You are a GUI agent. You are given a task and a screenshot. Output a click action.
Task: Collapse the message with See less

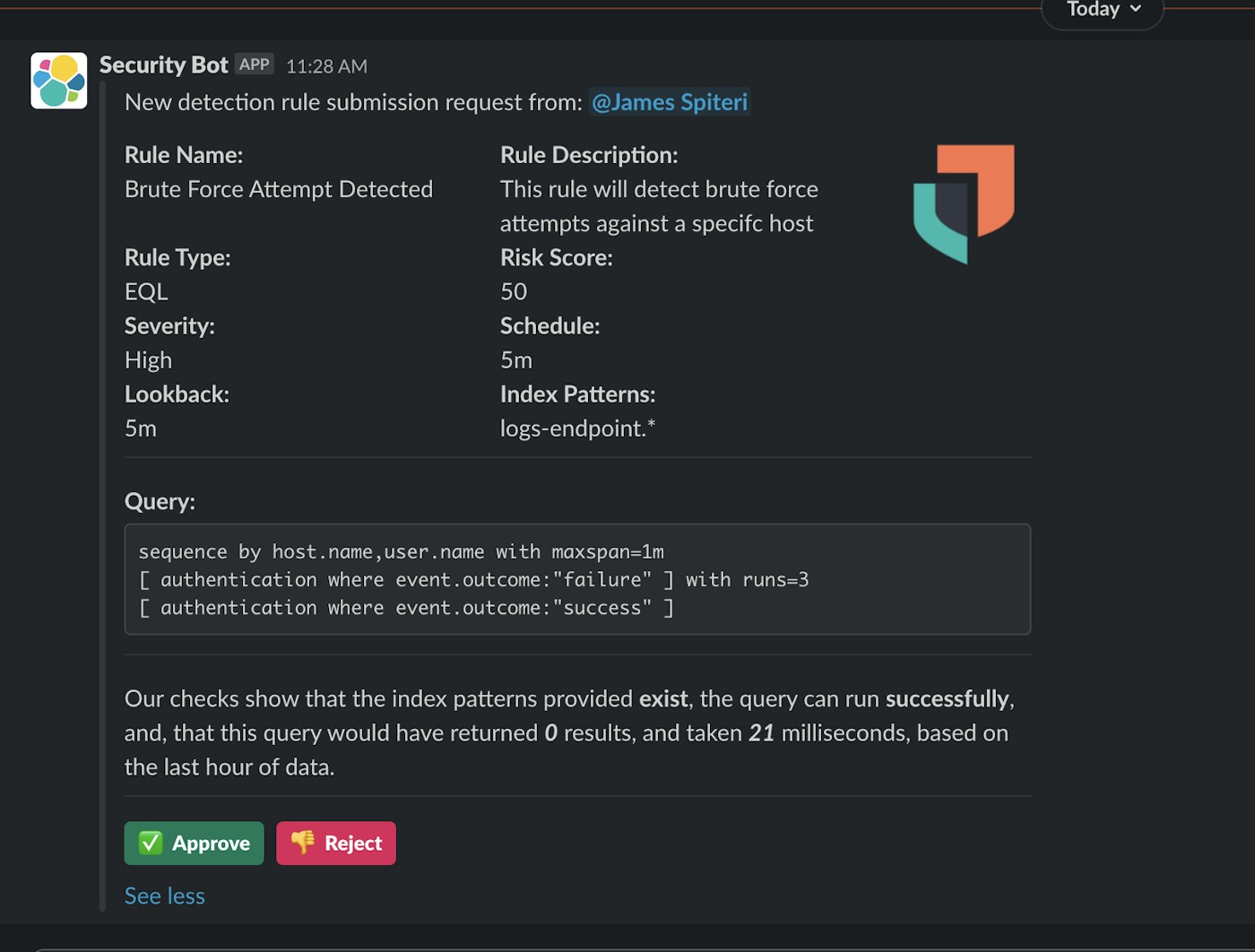[x=165, y=896]
